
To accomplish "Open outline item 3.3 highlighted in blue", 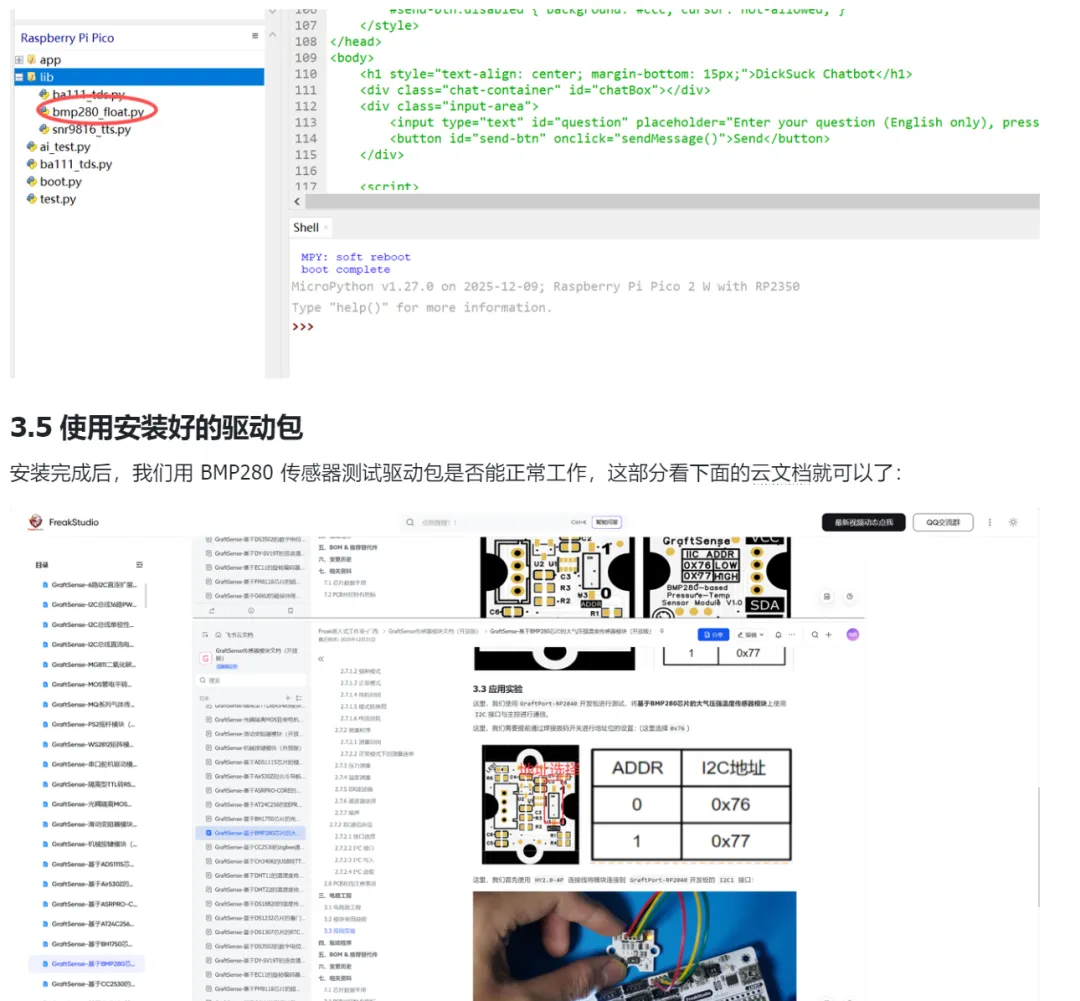I will [x=340, y=931].
